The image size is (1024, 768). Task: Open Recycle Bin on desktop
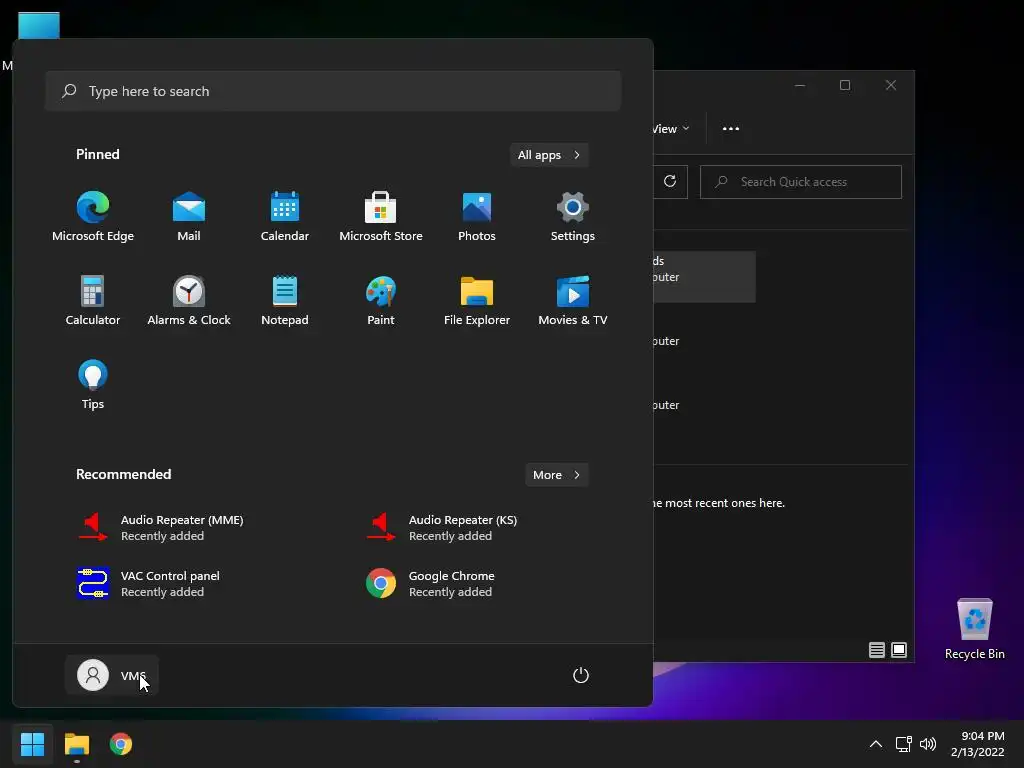click(x=974, y=630)
